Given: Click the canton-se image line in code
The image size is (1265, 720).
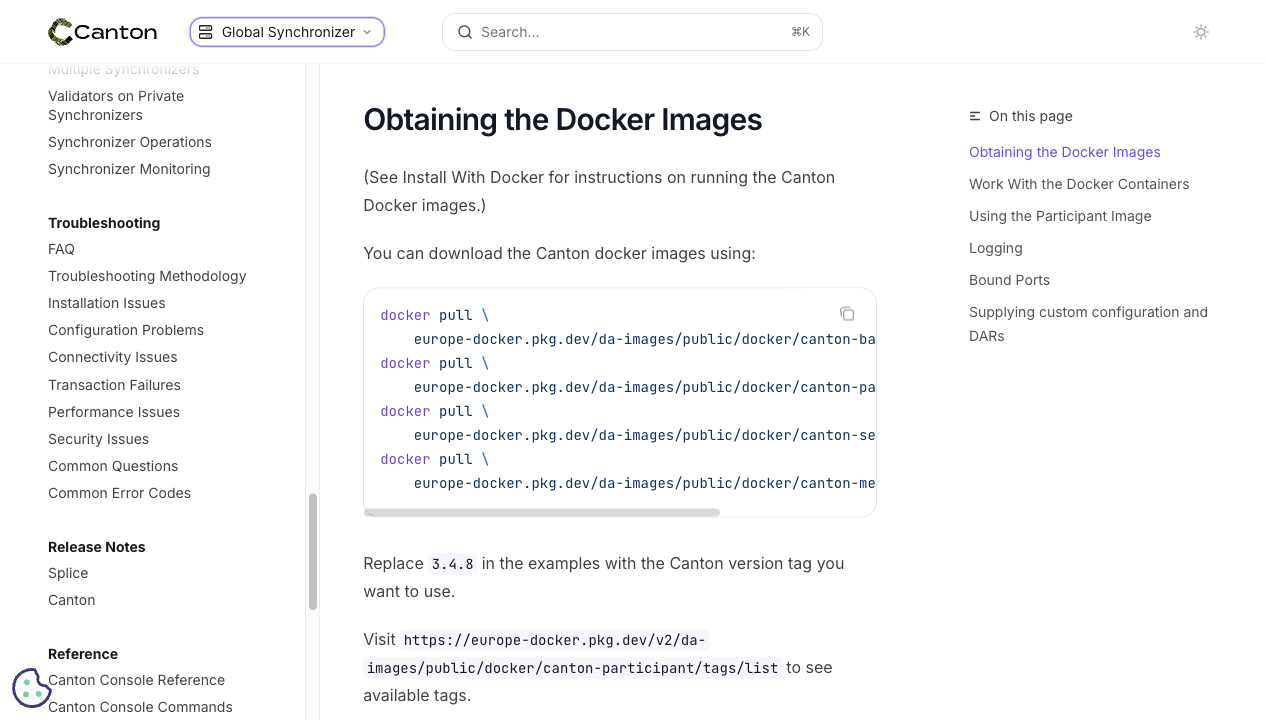Looking at the screenshot, I should pyautogui.click(x=645, y=435).
